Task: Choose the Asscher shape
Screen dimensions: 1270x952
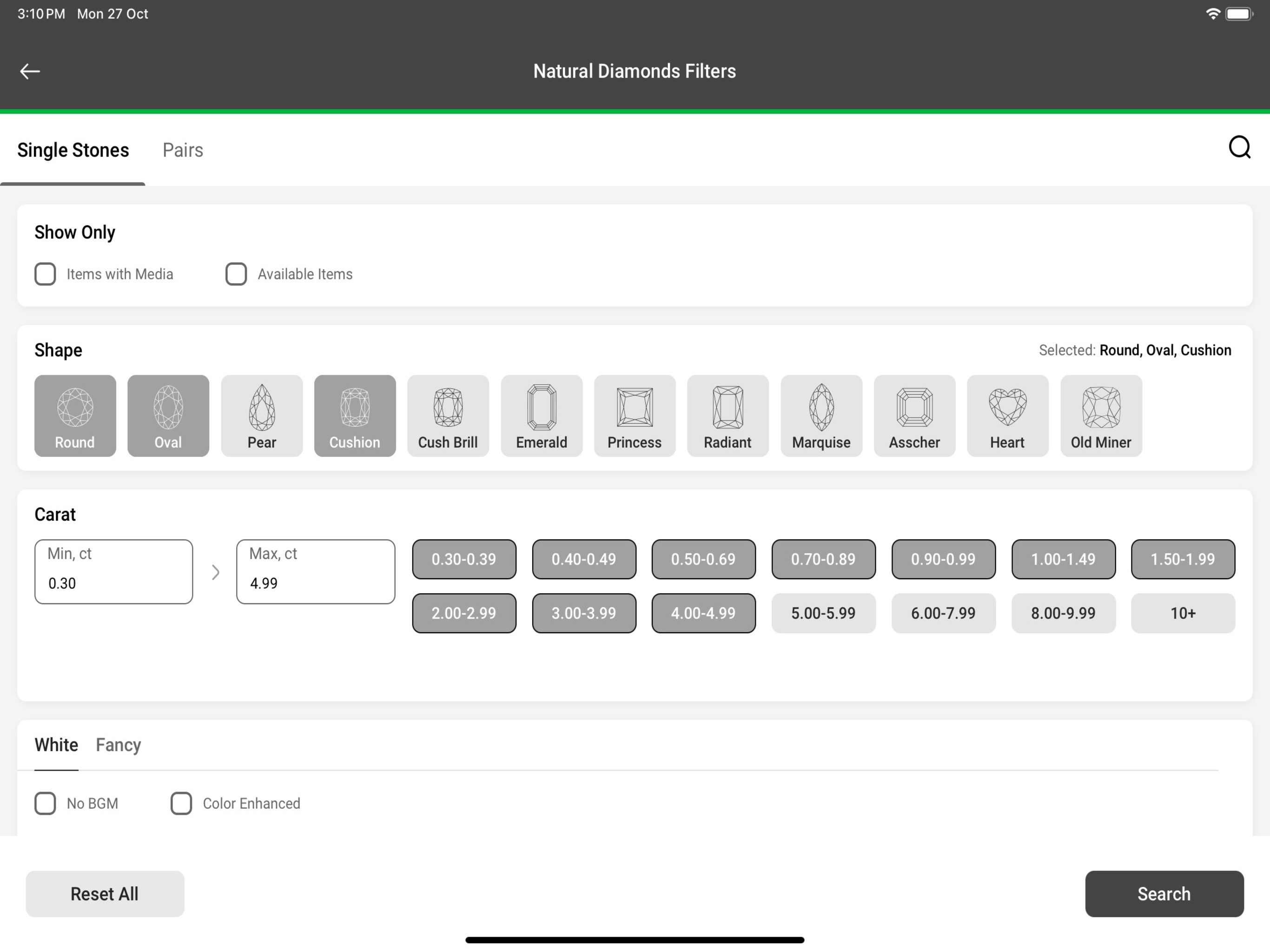Action: click(914, 416)
